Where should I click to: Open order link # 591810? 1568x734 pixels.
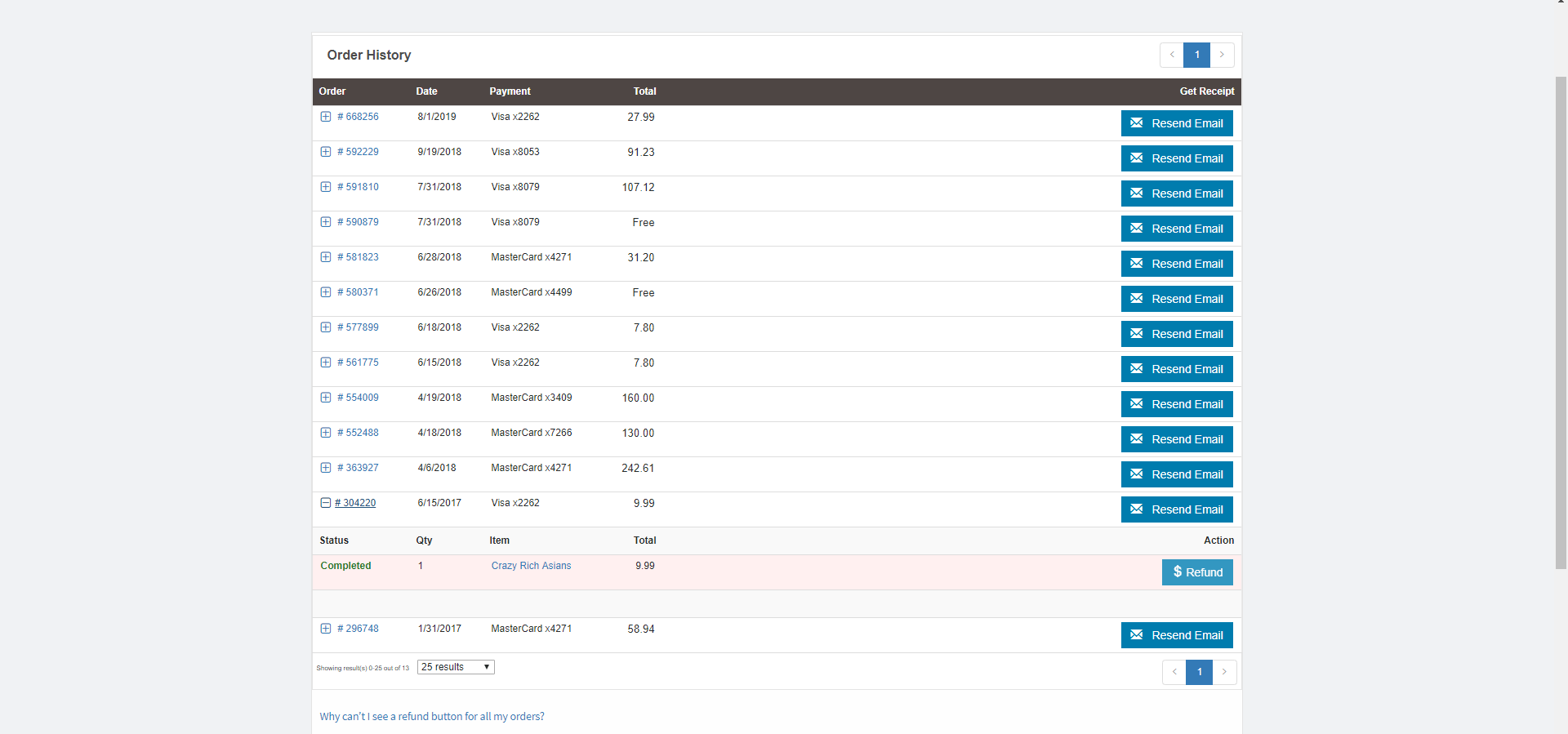pyautogui.click(x=358, y=187)
